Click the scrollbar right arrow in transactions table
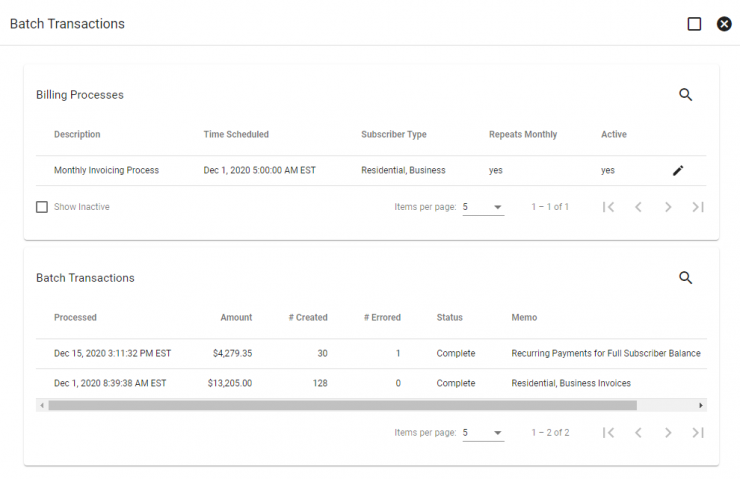 coord(701,405)
